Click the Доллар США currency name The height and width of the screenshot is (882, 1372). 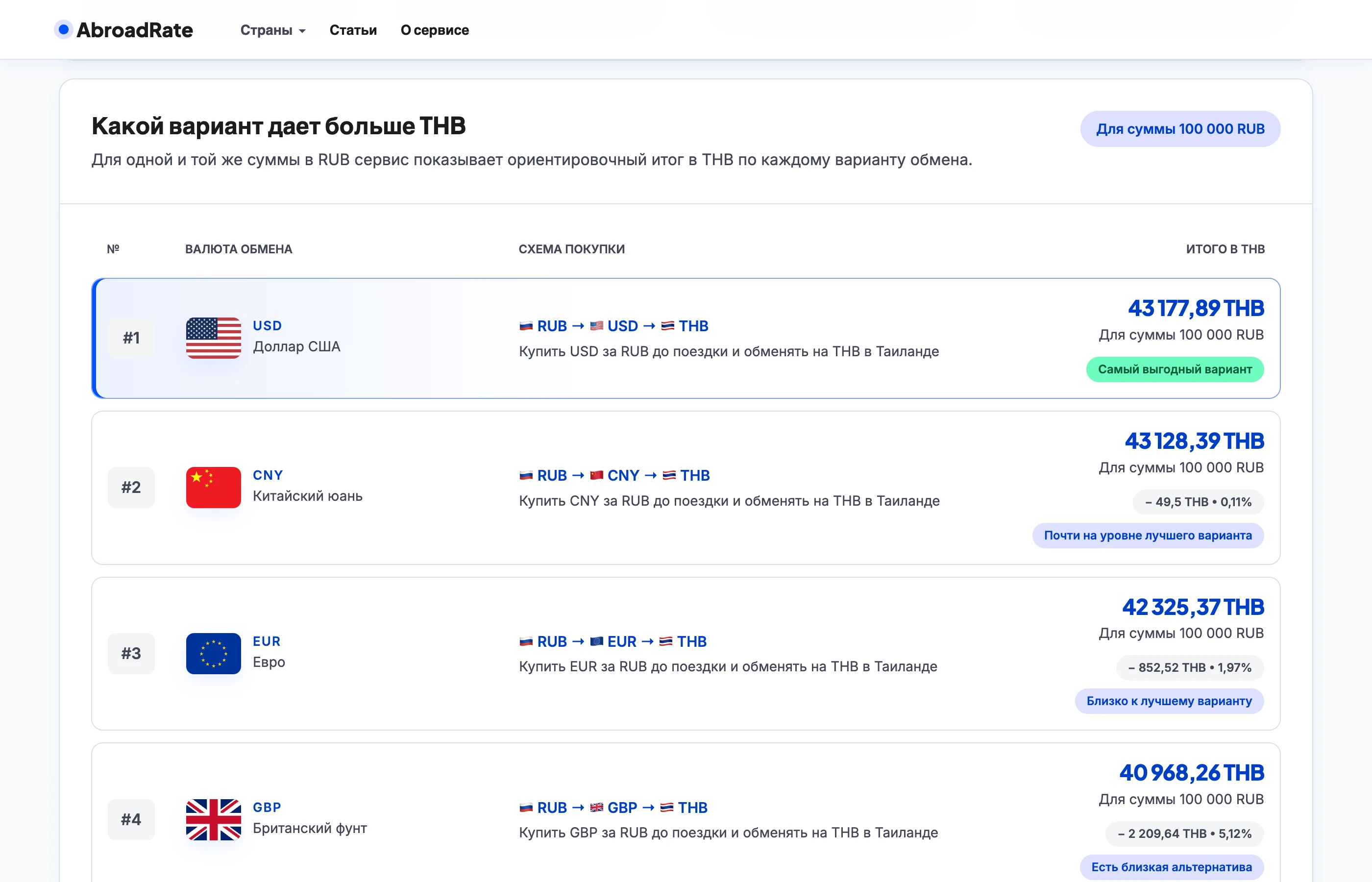(x=296, y=346)
